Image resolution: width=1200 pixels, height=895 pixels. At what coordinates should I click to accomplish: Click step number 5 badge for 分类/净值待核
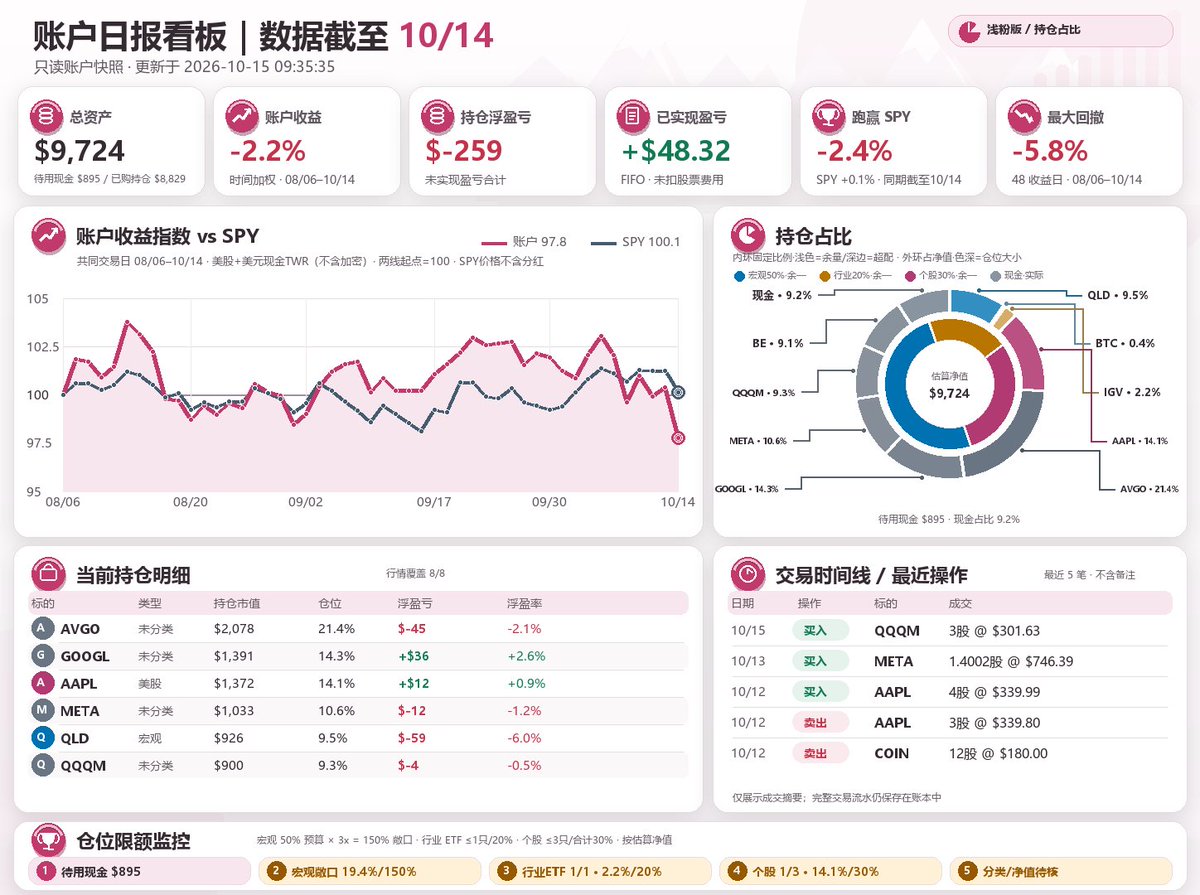[966, 871]
